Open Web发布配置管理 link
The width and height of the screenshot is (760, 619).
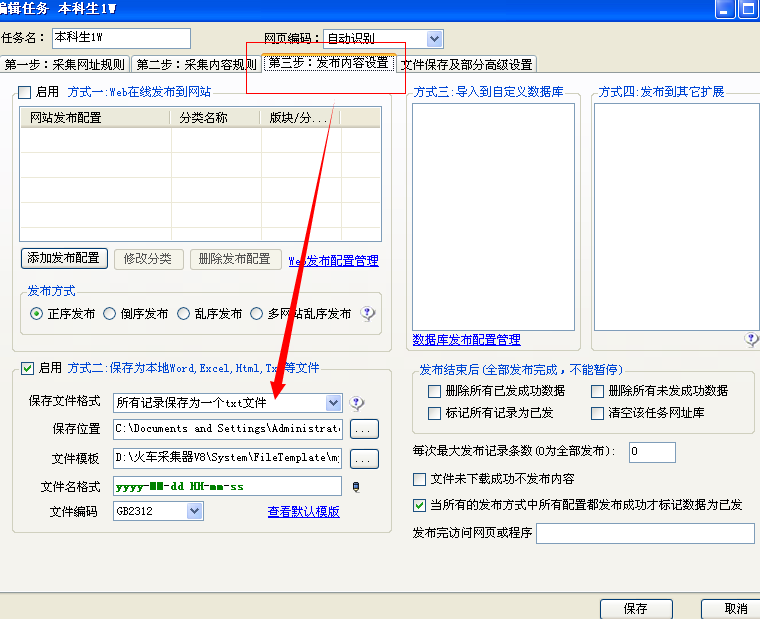tap(333, 261)
